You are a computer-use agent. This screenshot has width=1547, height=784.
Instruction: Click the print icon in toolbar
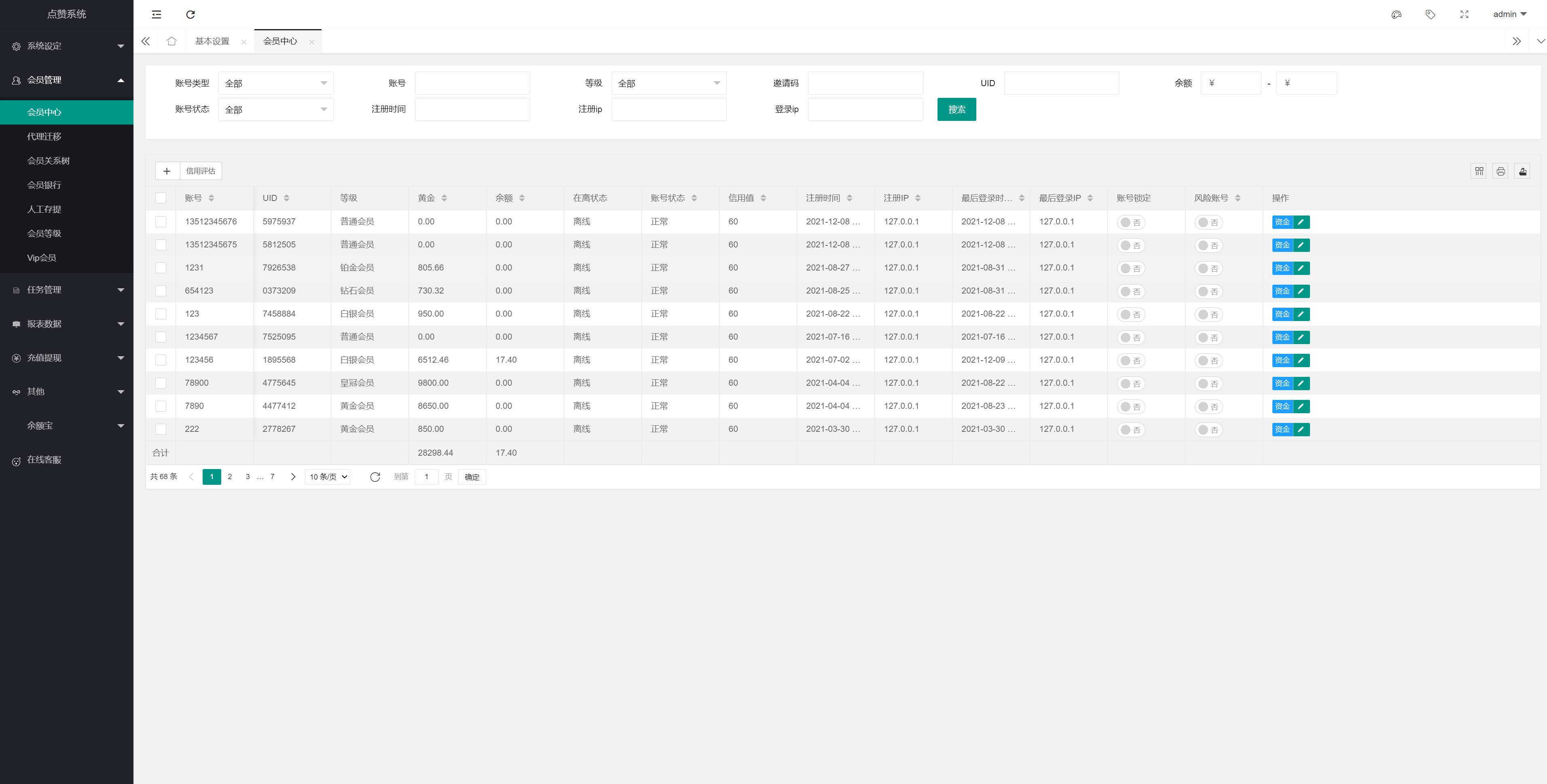[1500, 172]
